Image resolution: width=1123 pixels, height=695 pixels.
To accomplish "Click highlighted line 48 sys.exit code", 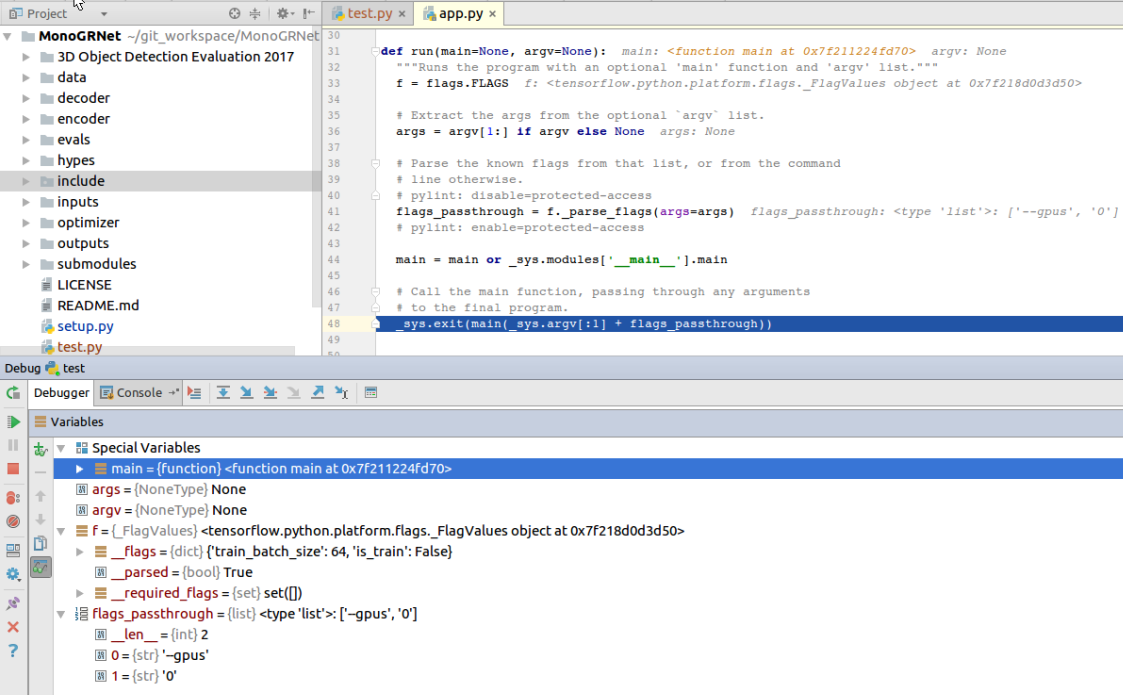I will [583, 324].
